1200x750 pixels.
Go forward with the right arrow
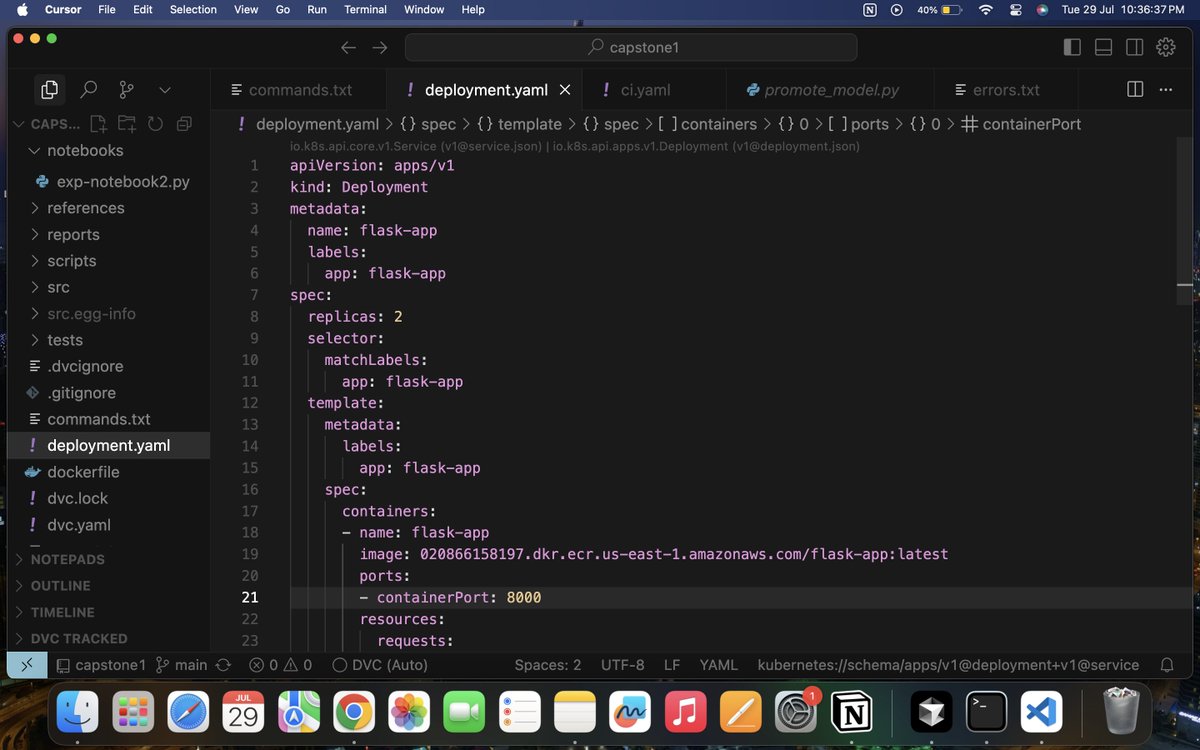379,47
